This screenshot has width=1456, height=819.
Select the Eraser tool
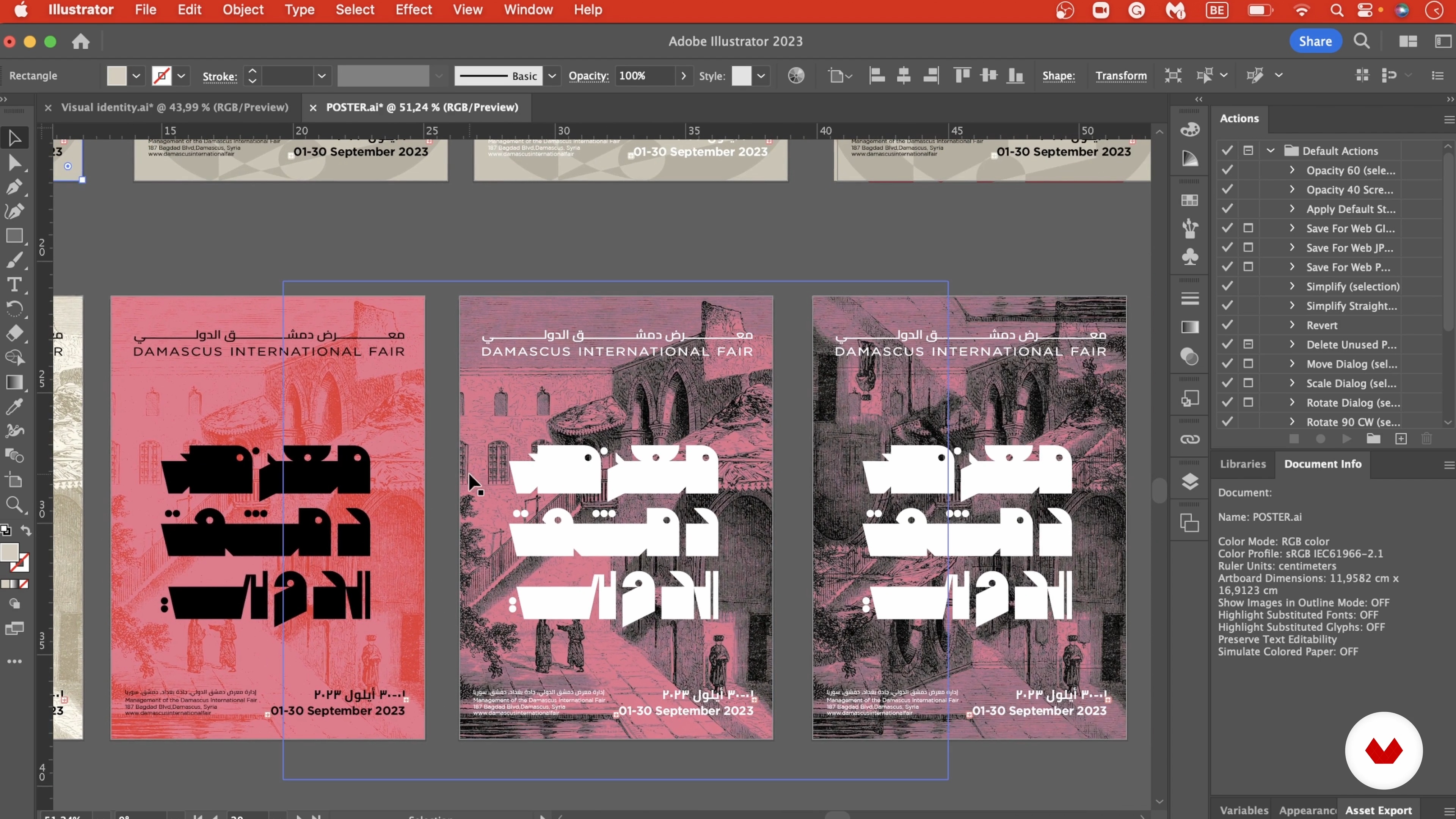click(x=15, y=333)
